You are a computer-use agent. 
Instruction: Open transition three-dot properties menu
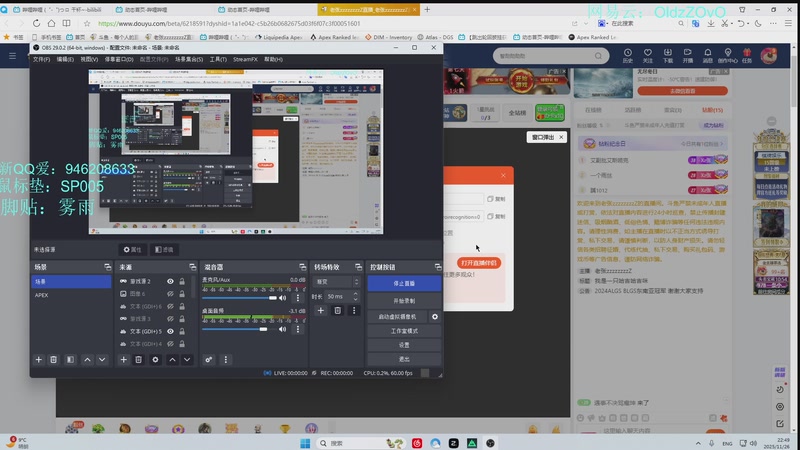click(x=354, y=310)
